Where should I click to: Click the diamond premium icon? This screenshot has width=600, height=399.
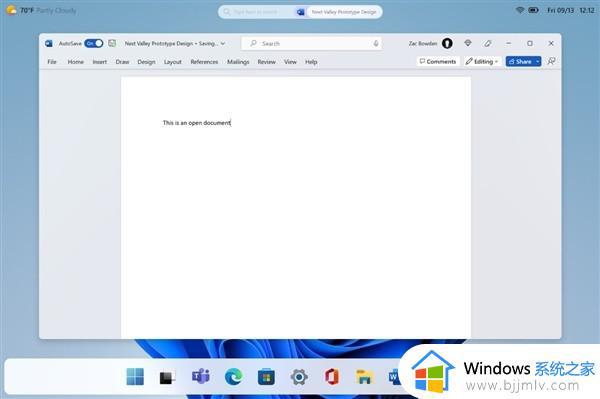[x=468, y=43]
